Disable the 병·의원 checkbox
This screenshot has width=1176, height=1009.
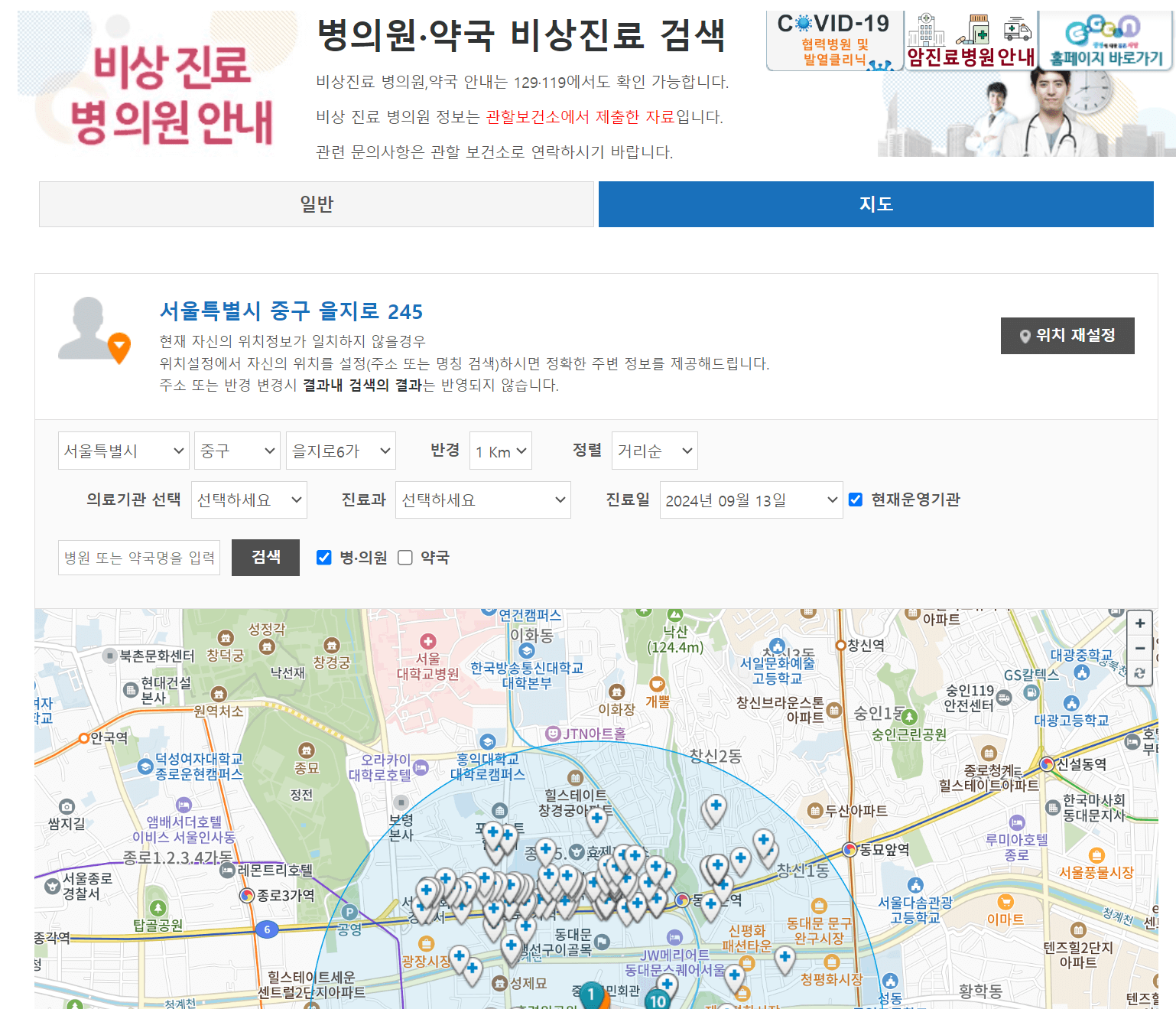[324, 558]
